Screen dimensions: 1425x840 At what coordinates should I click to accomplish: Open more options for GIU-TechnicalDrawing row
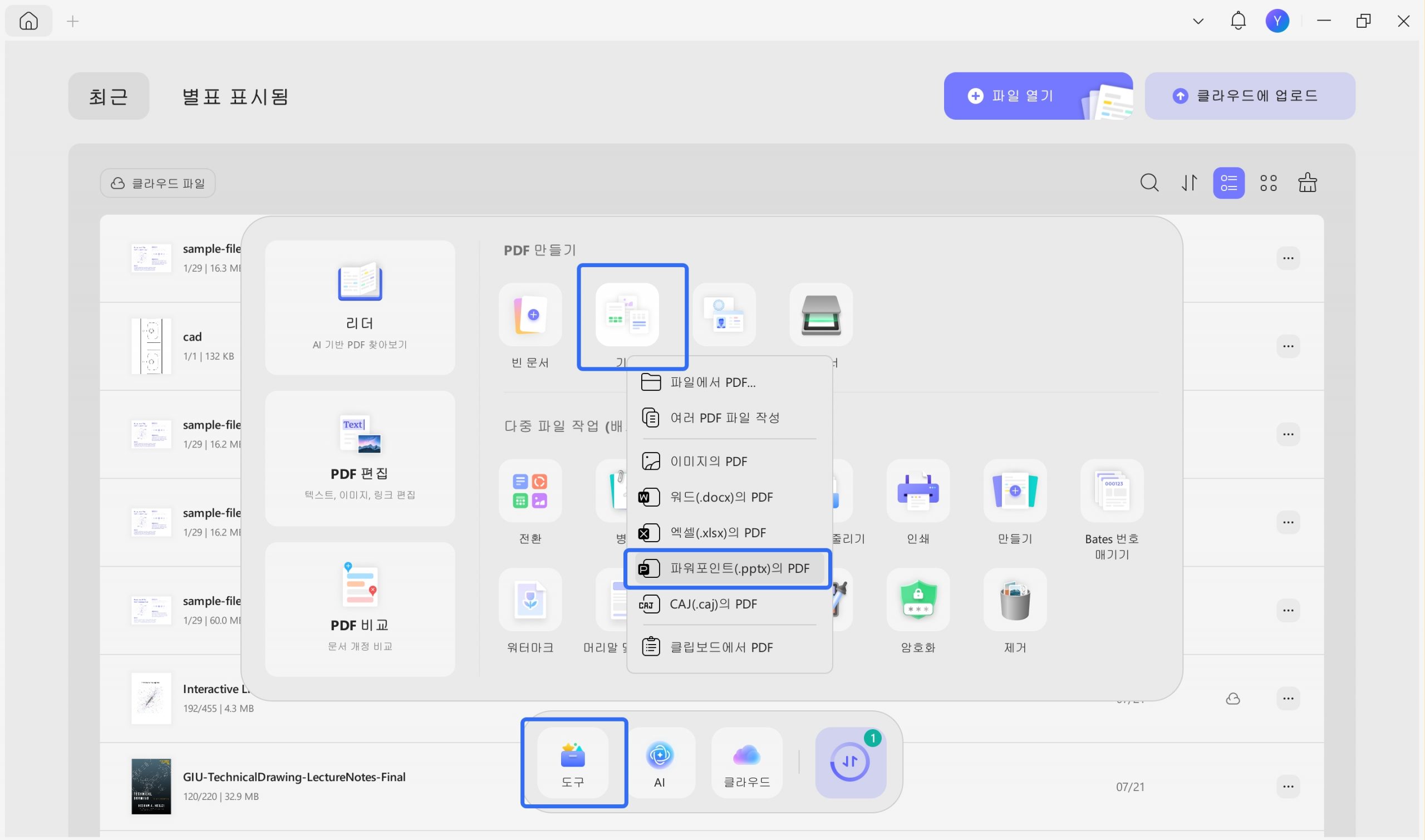tap(1288, 786)
